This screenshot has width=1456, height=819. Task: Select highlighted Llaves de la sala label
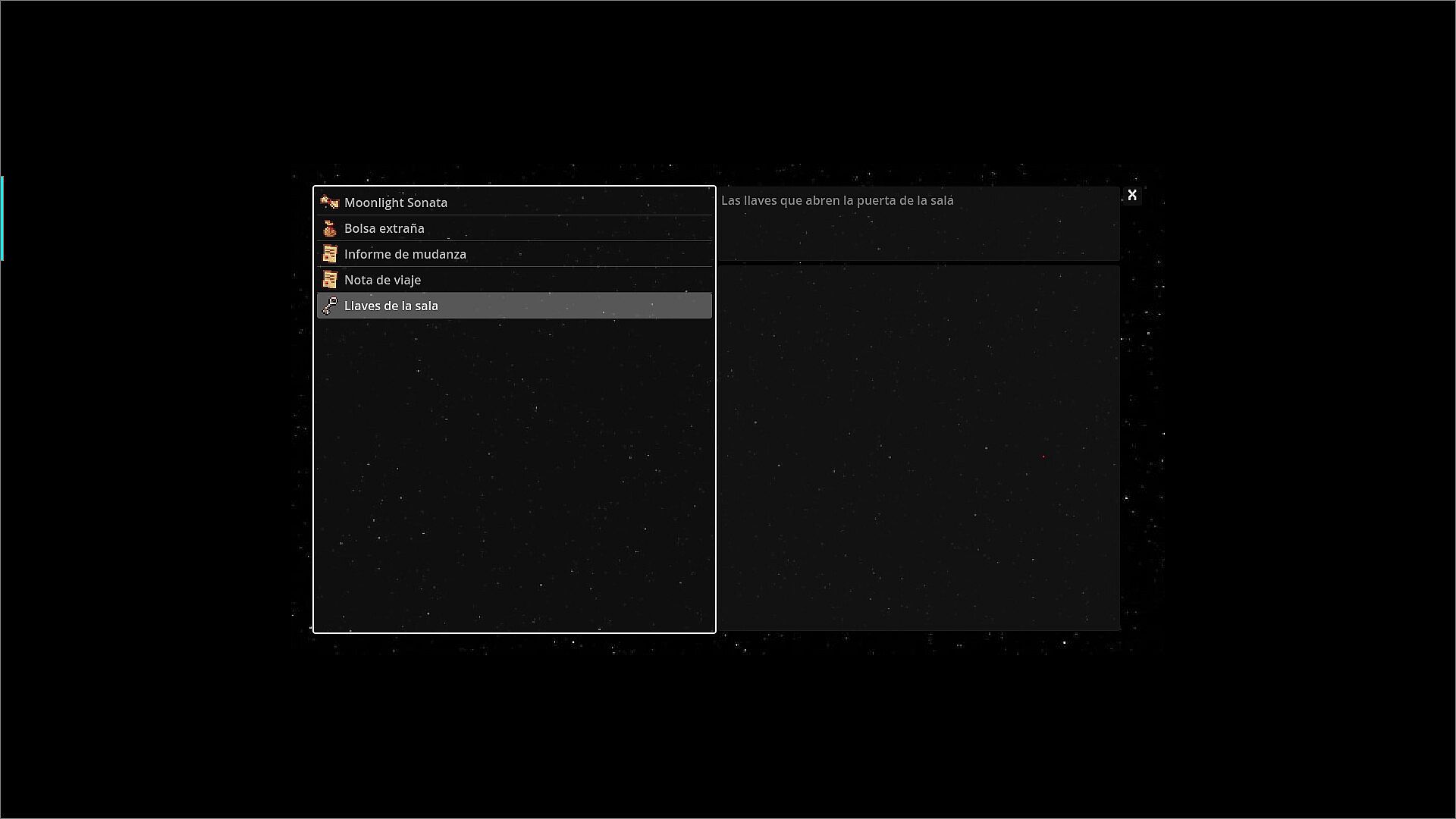tap(391, 306)
